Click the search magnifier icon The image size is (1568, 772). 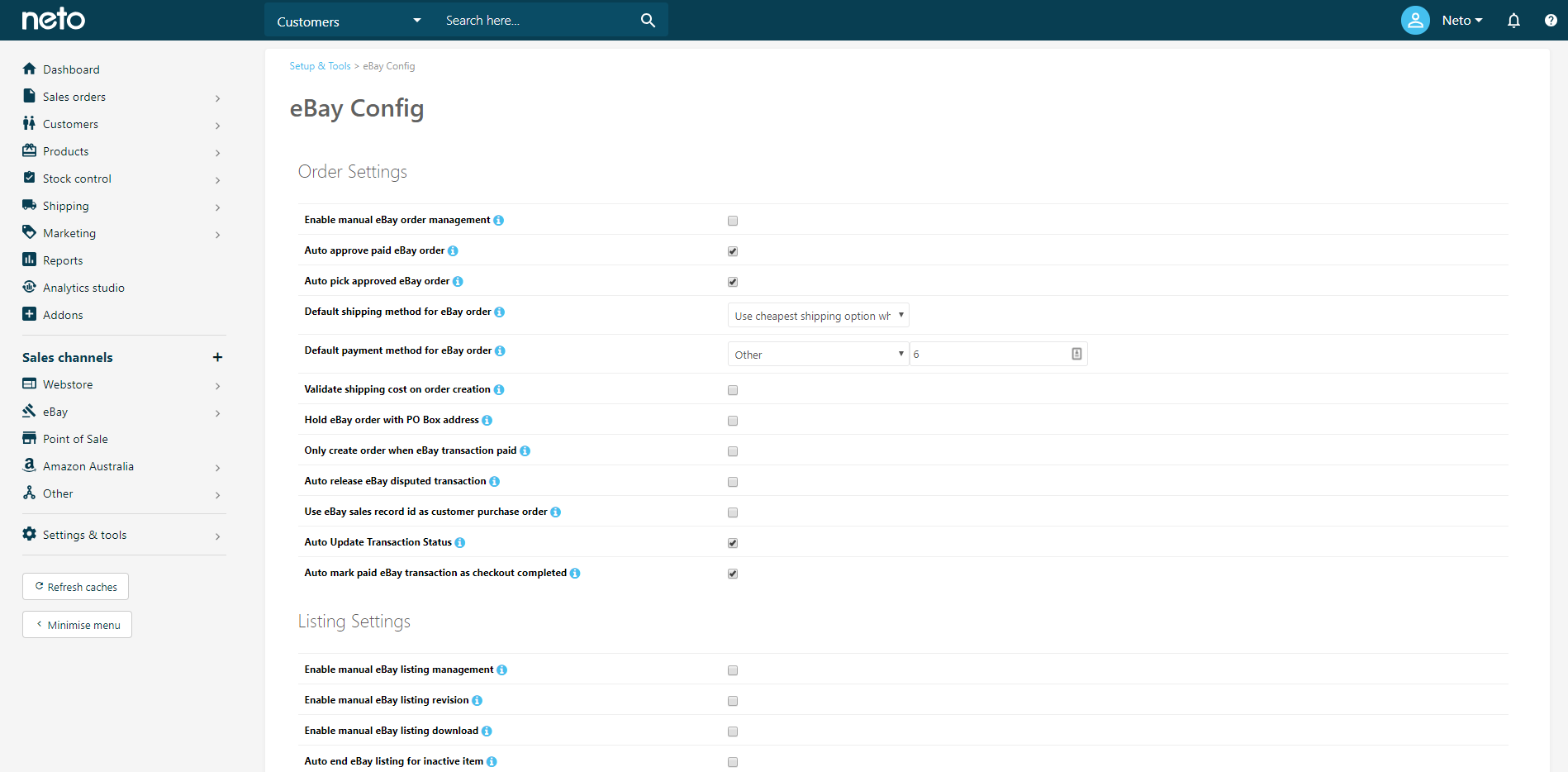[648, 20]
